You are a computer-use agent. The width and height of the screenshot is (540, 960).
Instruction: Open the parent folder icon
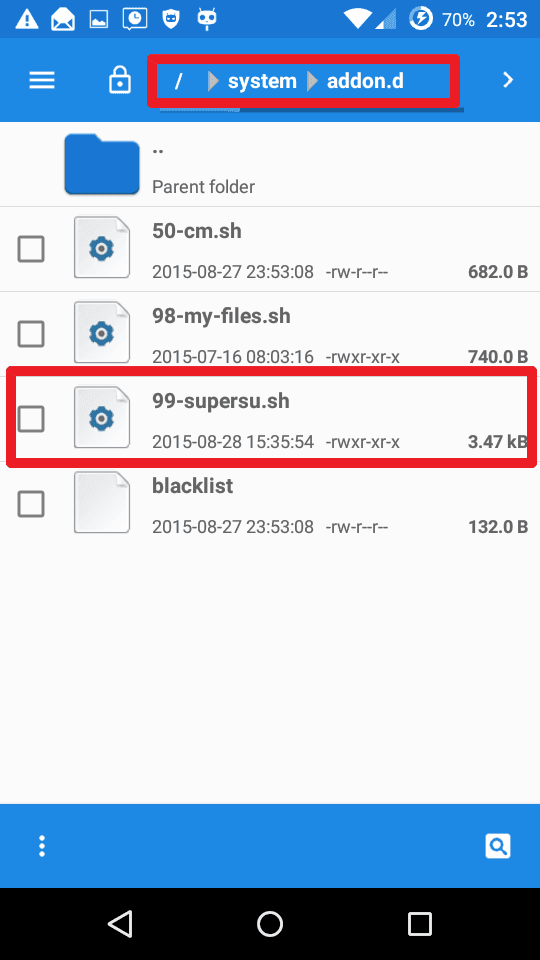(102, 164)
